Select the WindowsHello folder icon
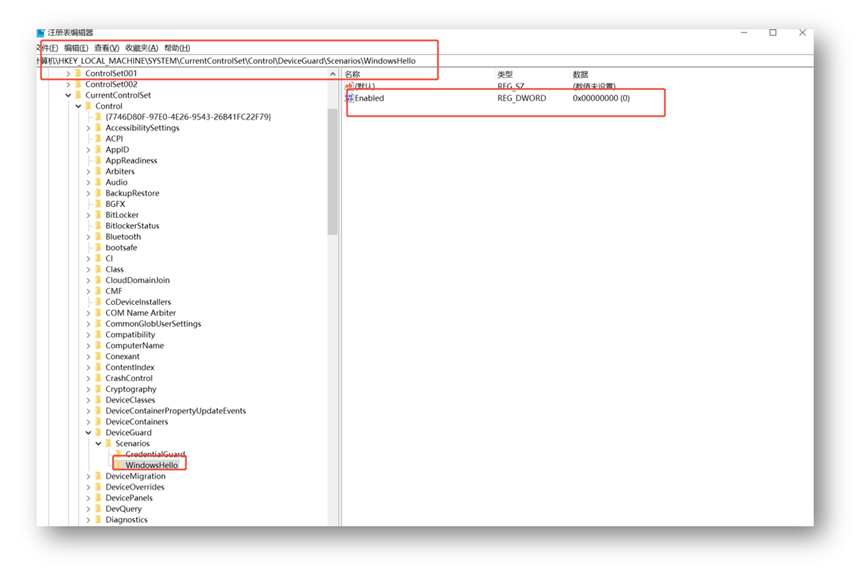Image resolution: width=865 pixels, height=568 pixels. (119, 465)
